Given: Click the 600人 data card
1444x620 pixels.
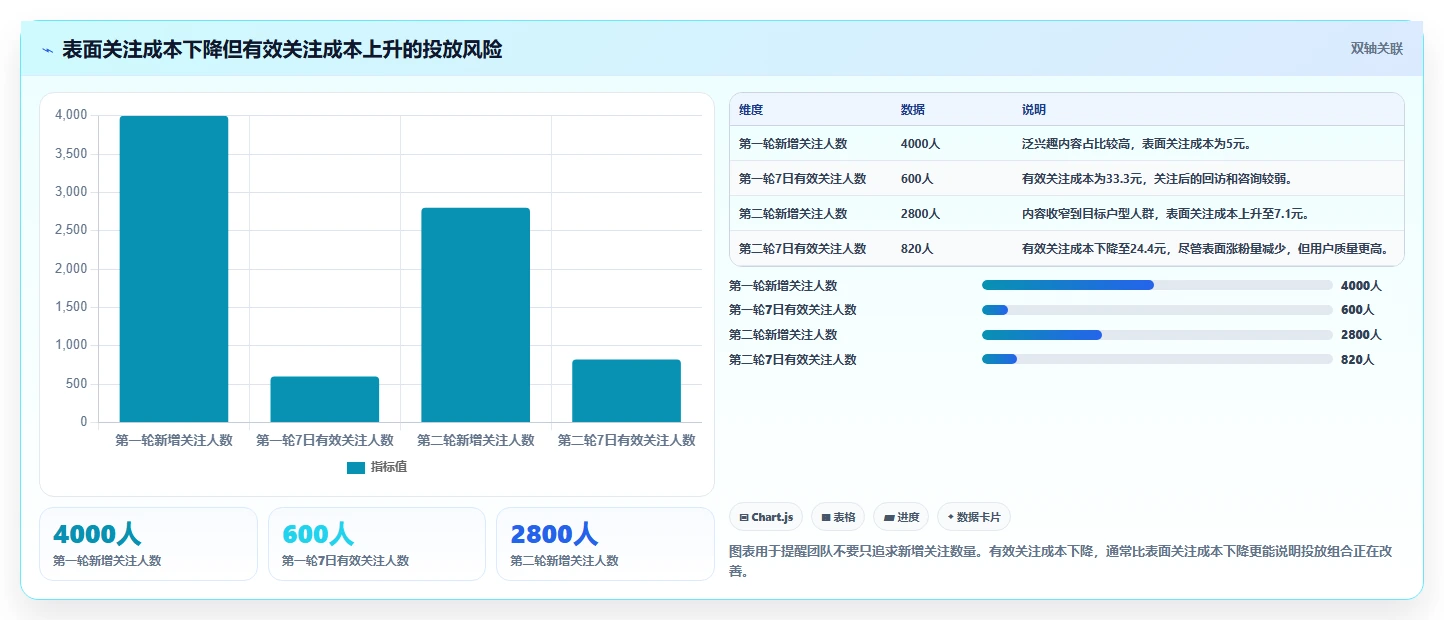Looking at the screenshot, I should [377, 544].
